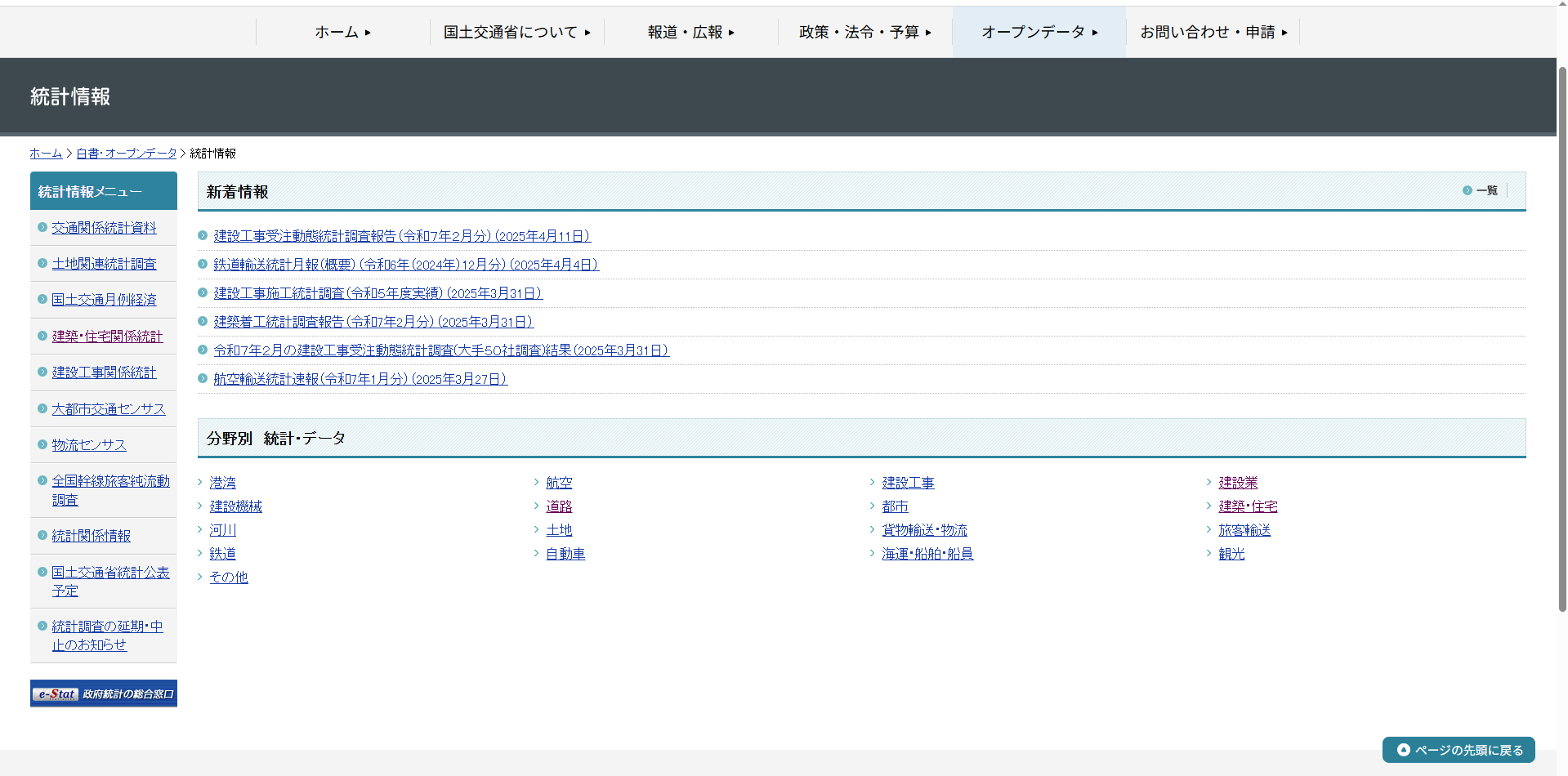Click the e-Stat government statistics portal banner

103,693
